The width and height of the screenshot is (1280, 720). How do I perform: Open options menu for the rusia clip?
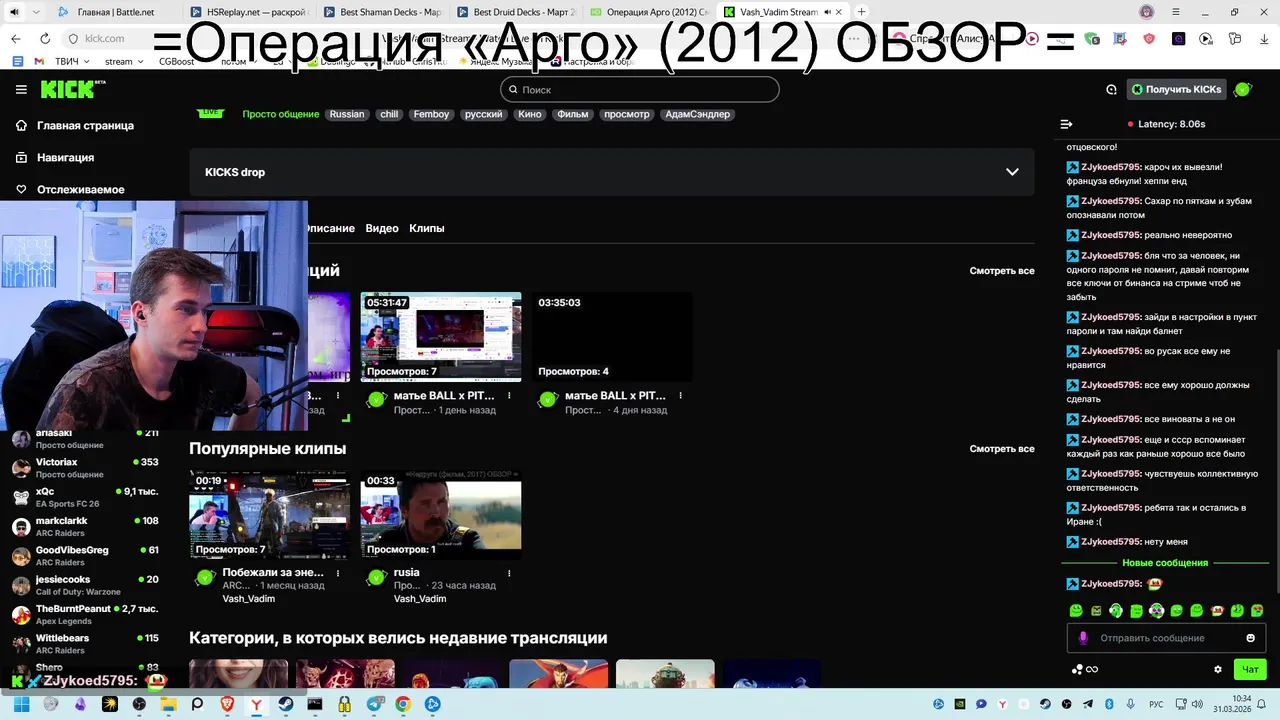click(509, 573)
